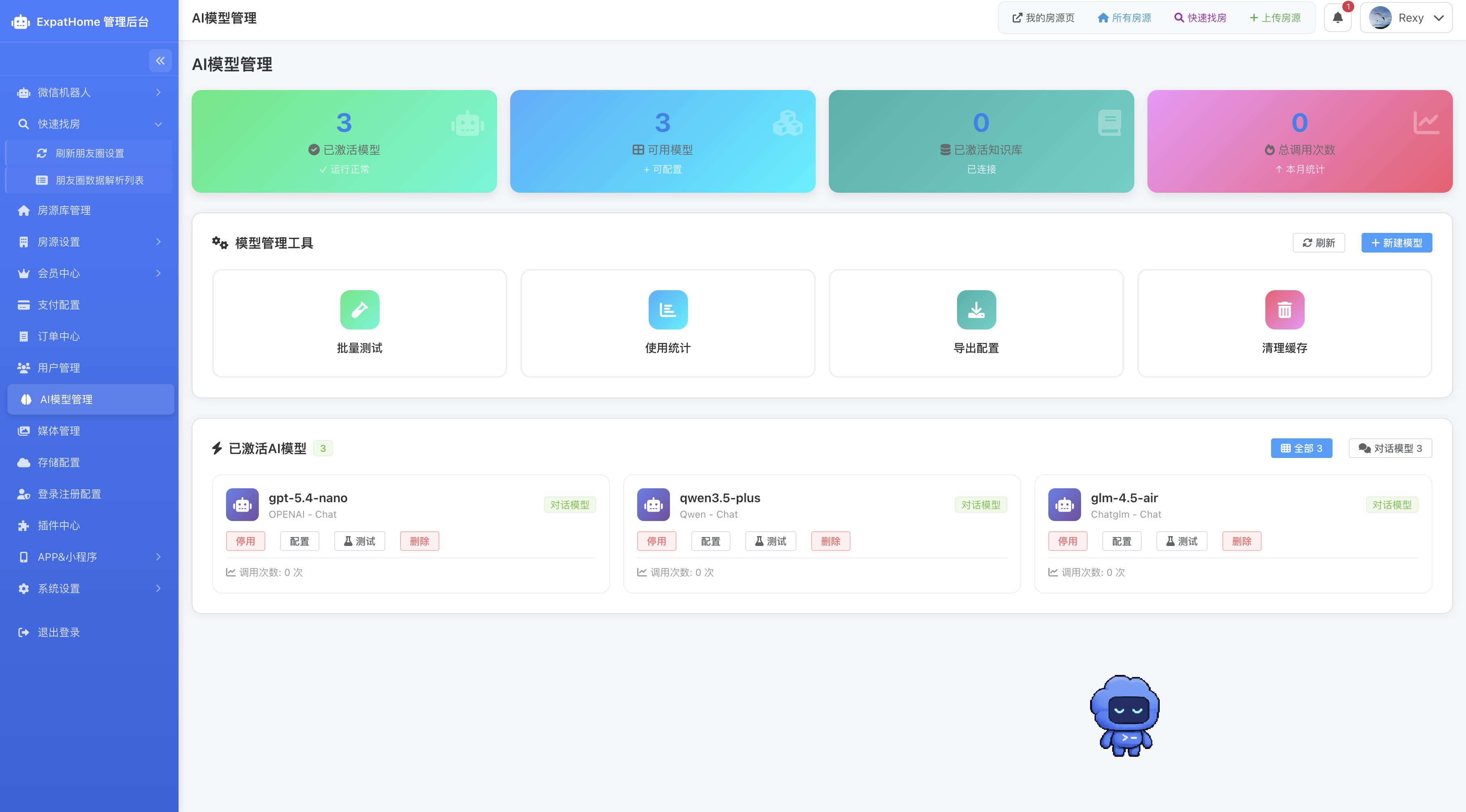Click 停用 for gpt-5.4-nano

click(245, 541)
